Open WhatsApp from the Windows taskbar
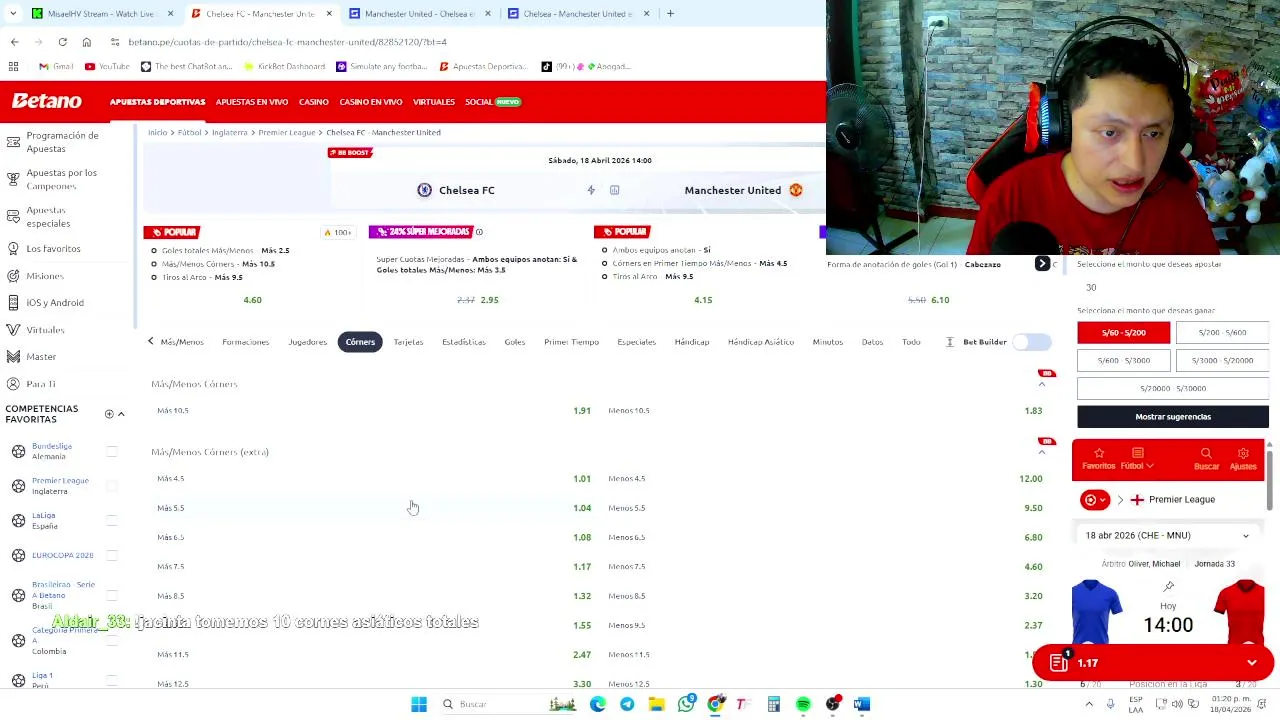The height and width of the screenshot is (720, 1280). point(686,704)
